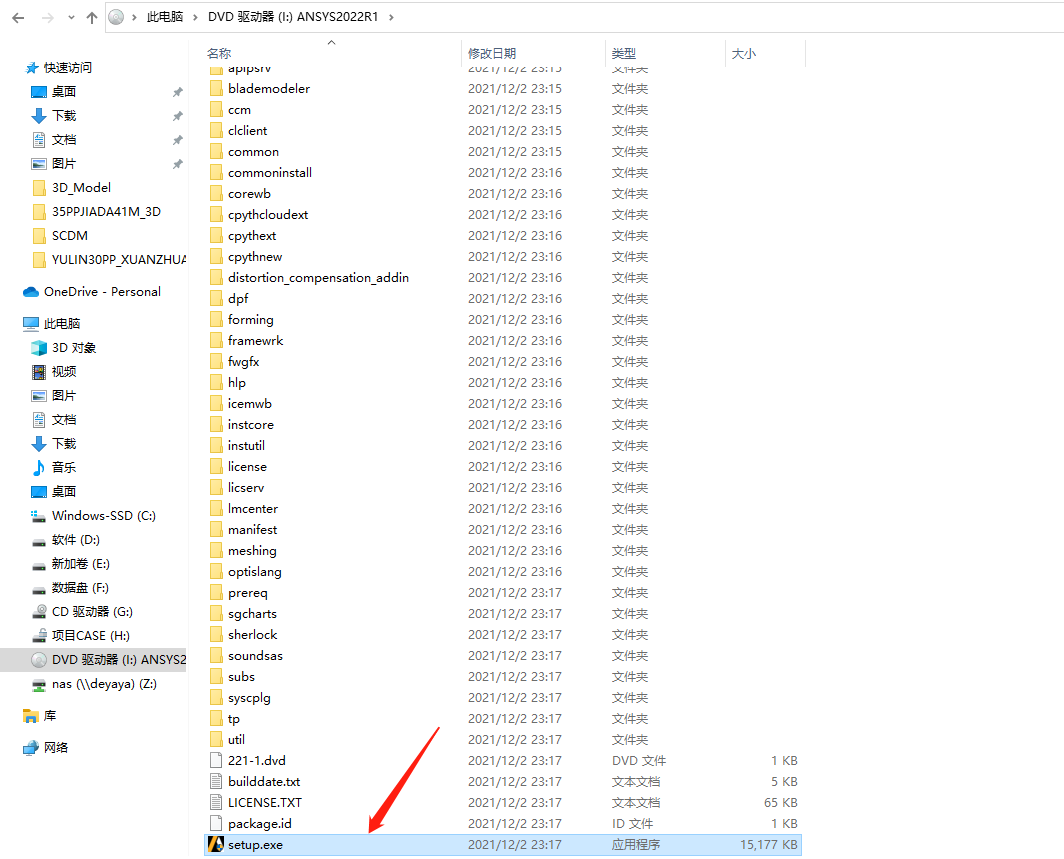Viewport: 1064px width, 859px height.
Task: Click the nas (\\deyaya) (Z:) network drive icon
Action: coord(39,684)
